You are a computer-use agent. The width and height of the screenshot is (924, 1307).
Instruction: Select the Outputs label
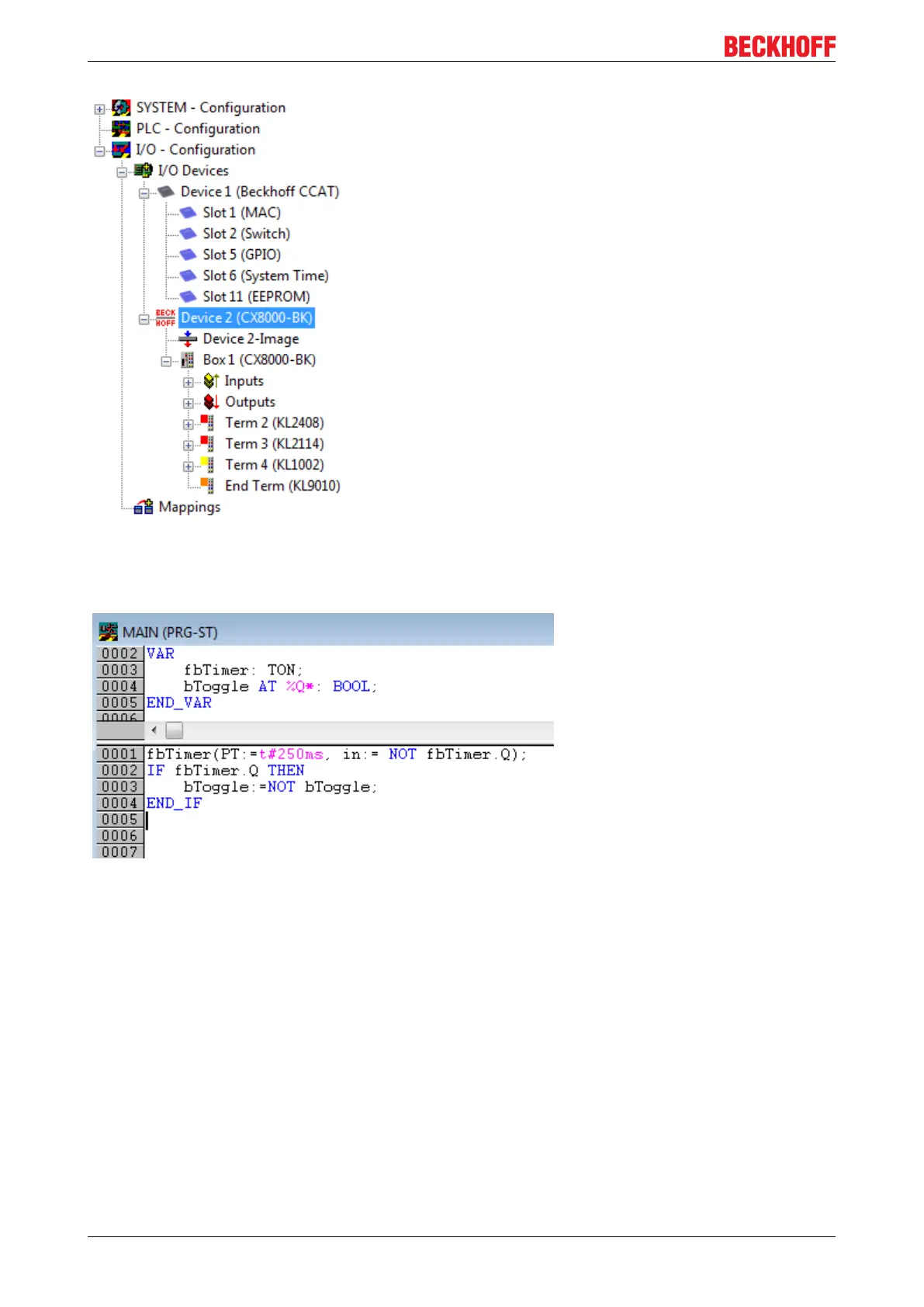pyautogui.click(x=251, y=402)
